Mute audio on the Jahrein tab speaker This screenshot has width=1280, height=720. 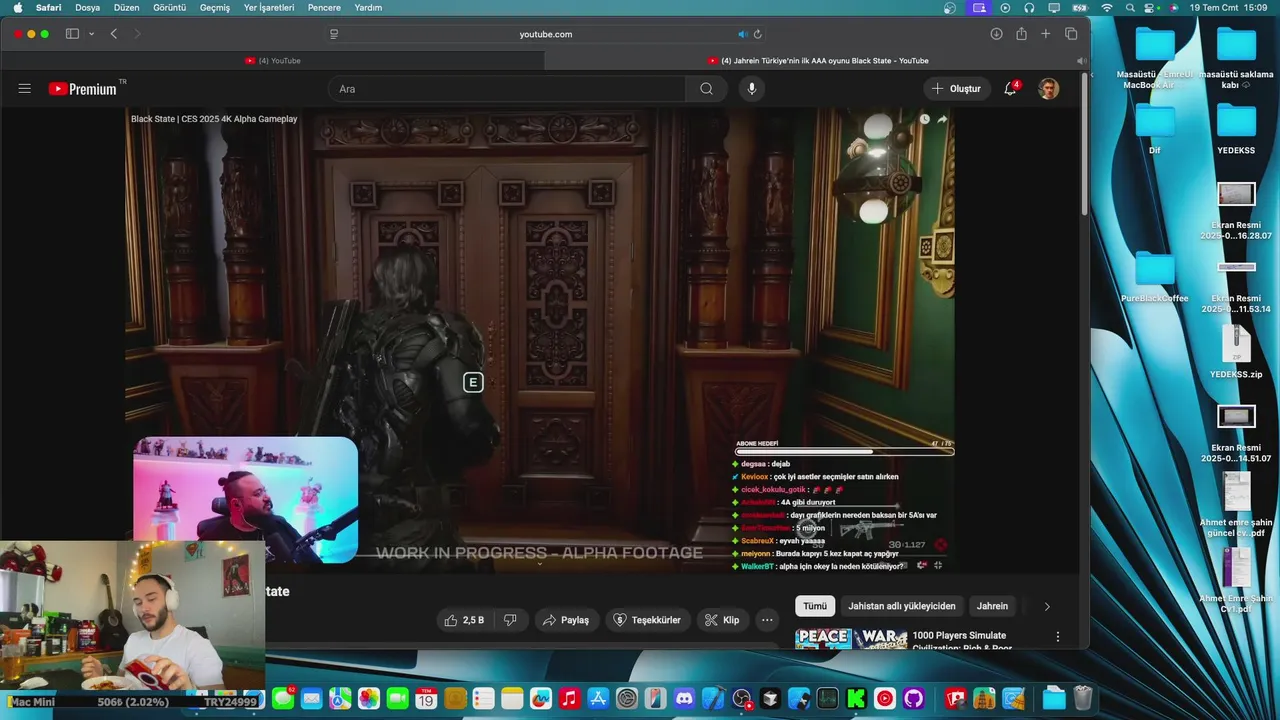(x=1081, y=61)
